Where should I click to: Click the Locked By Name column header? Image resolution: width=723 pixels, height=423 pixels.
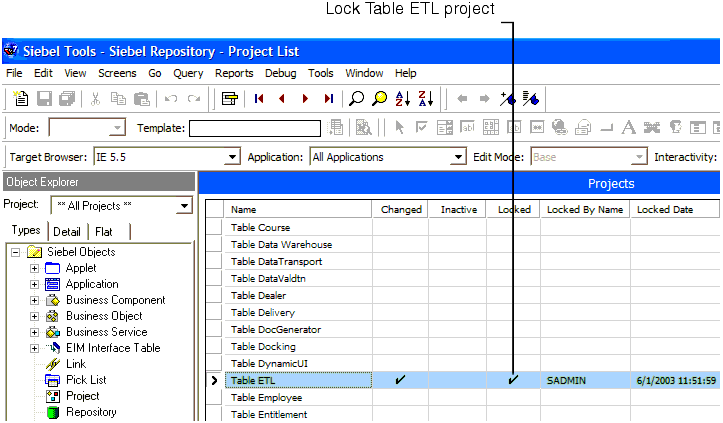pyautogui.click(x=585, y=209)
